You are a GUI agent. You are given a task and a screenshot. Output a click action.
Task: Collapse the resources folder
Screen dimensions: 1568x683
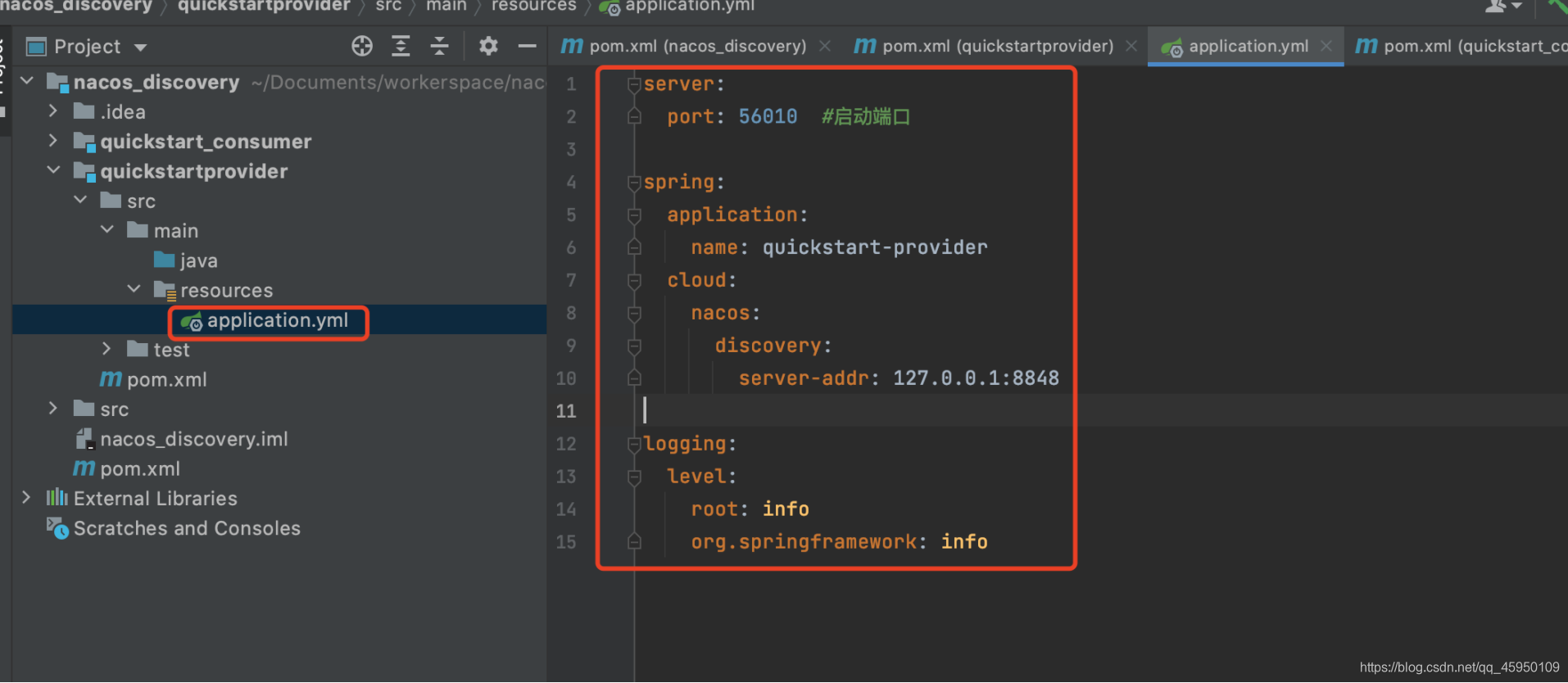pyautogui.click(x=134, y=289)
